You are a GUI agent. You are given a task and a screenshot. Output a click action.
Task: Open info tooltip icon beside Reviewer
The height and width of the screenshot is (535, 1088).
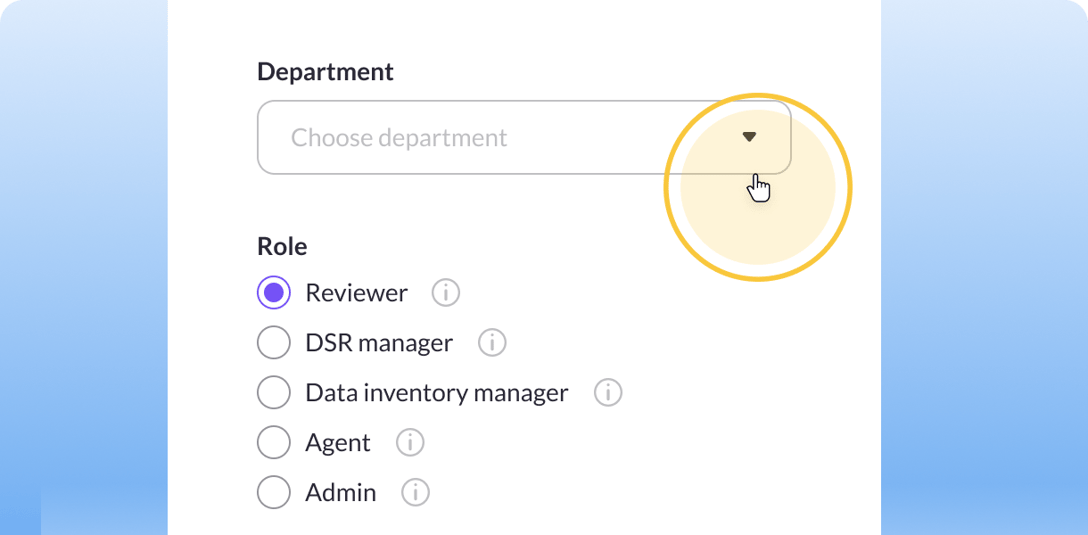(x=445, y=293)
